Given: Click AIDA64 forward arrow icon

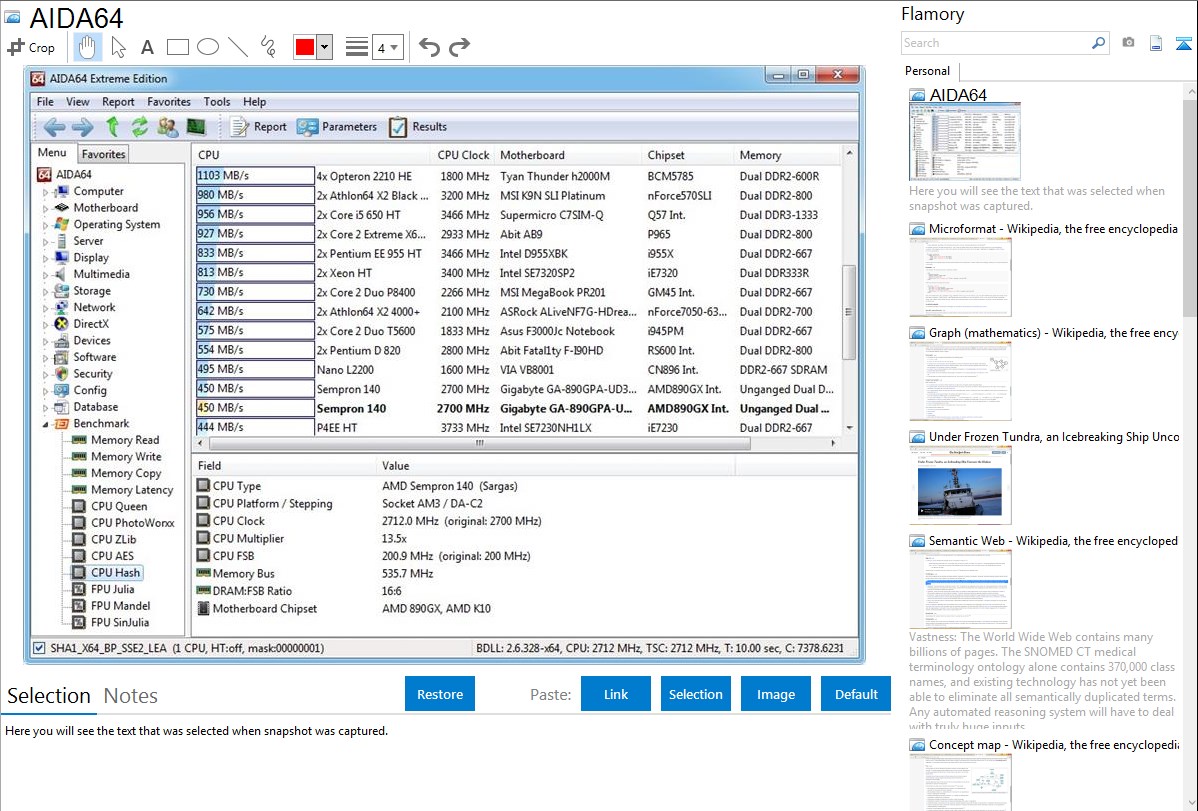Looking at the screenshot, I should coord(83,127).
